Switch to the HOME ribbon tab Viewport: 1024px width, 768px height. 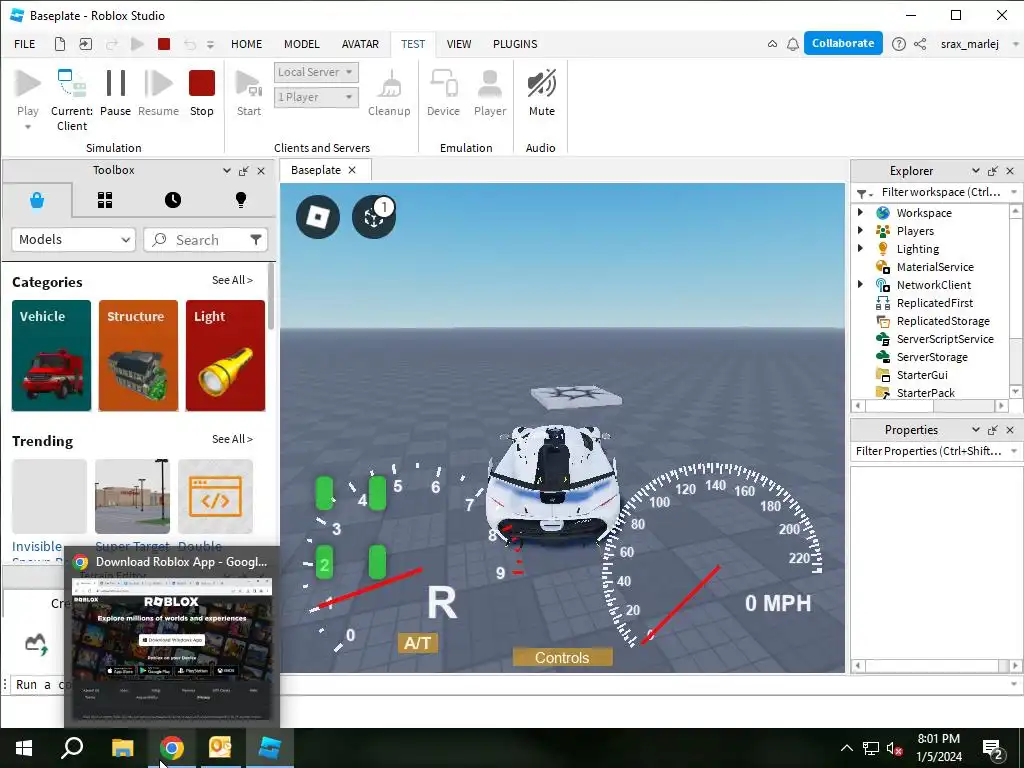(x=246, y=44)
